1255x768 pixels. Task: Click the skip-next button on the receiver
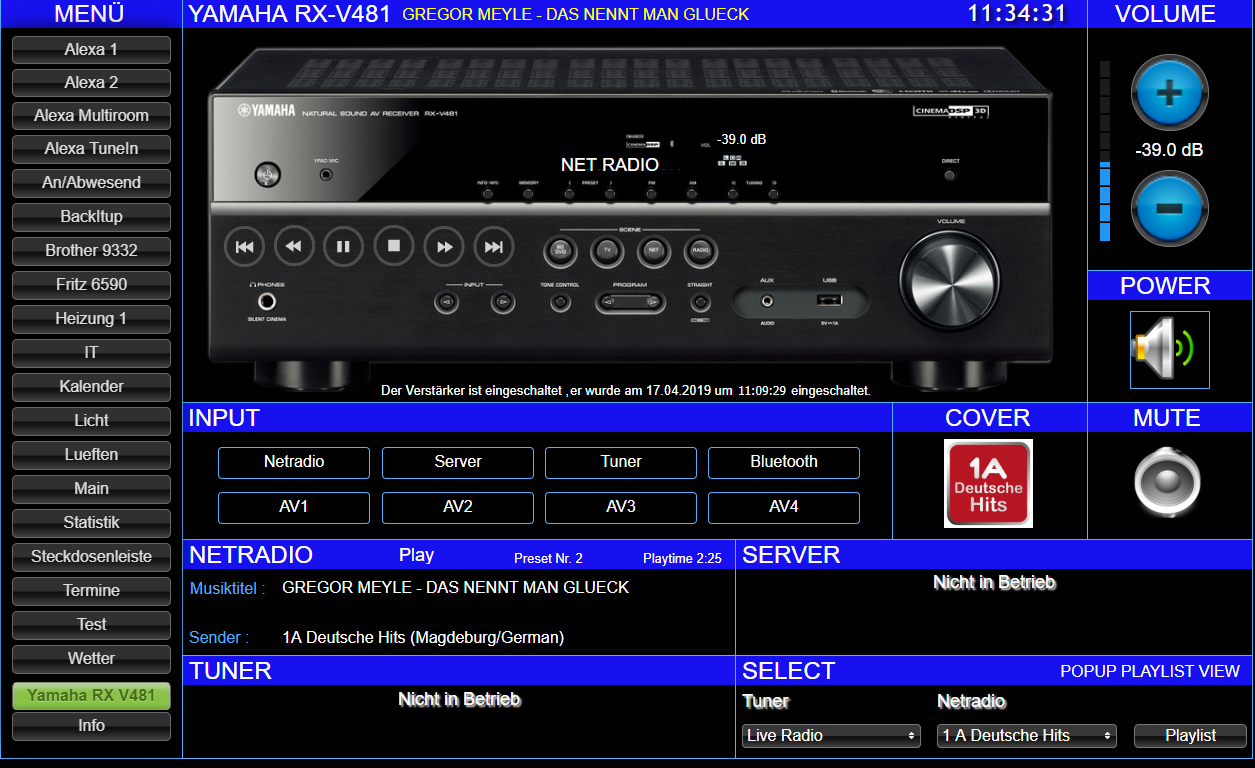pos(494,246)
